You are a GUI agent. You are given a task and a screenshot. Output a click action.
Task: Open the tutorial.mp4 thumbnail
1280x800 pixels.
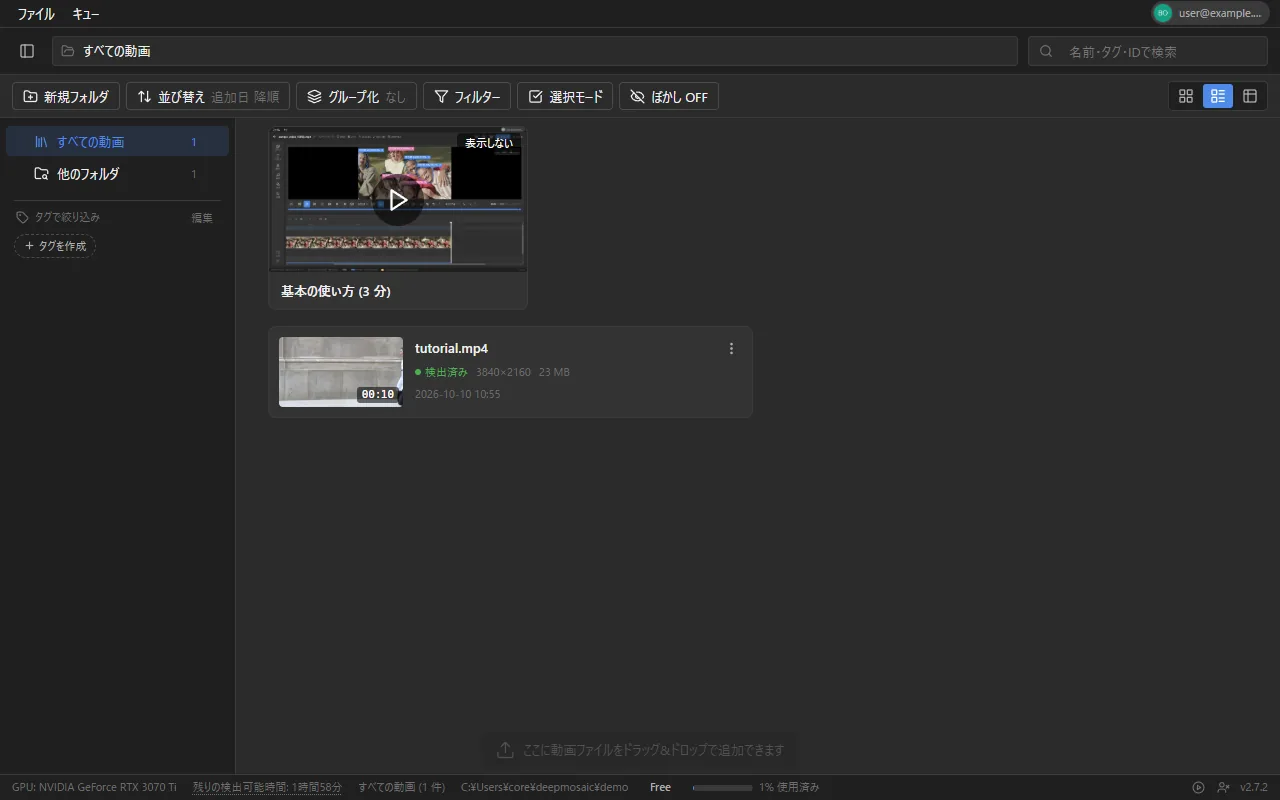(341, 372)
